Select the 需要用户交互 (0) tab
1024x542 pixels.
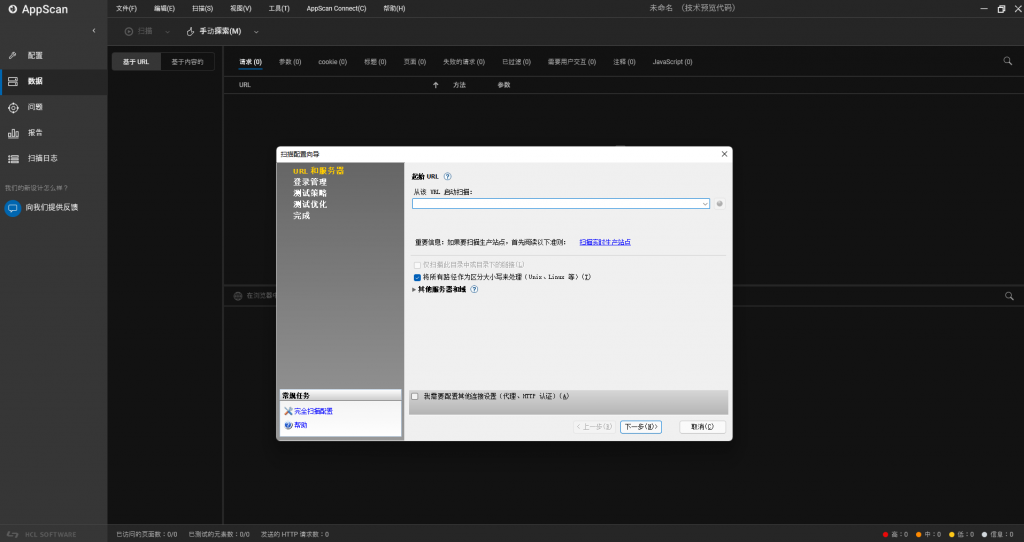point(571,62)
